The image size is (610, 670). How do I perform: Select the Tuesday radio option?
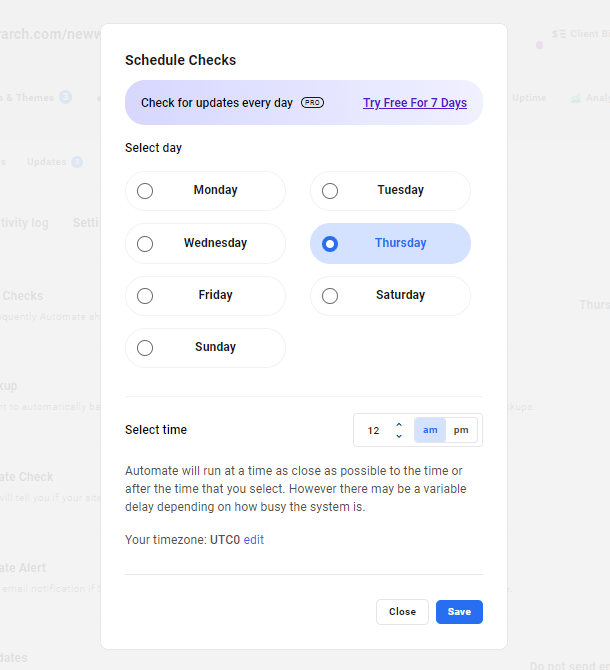(x=390, y=191)
